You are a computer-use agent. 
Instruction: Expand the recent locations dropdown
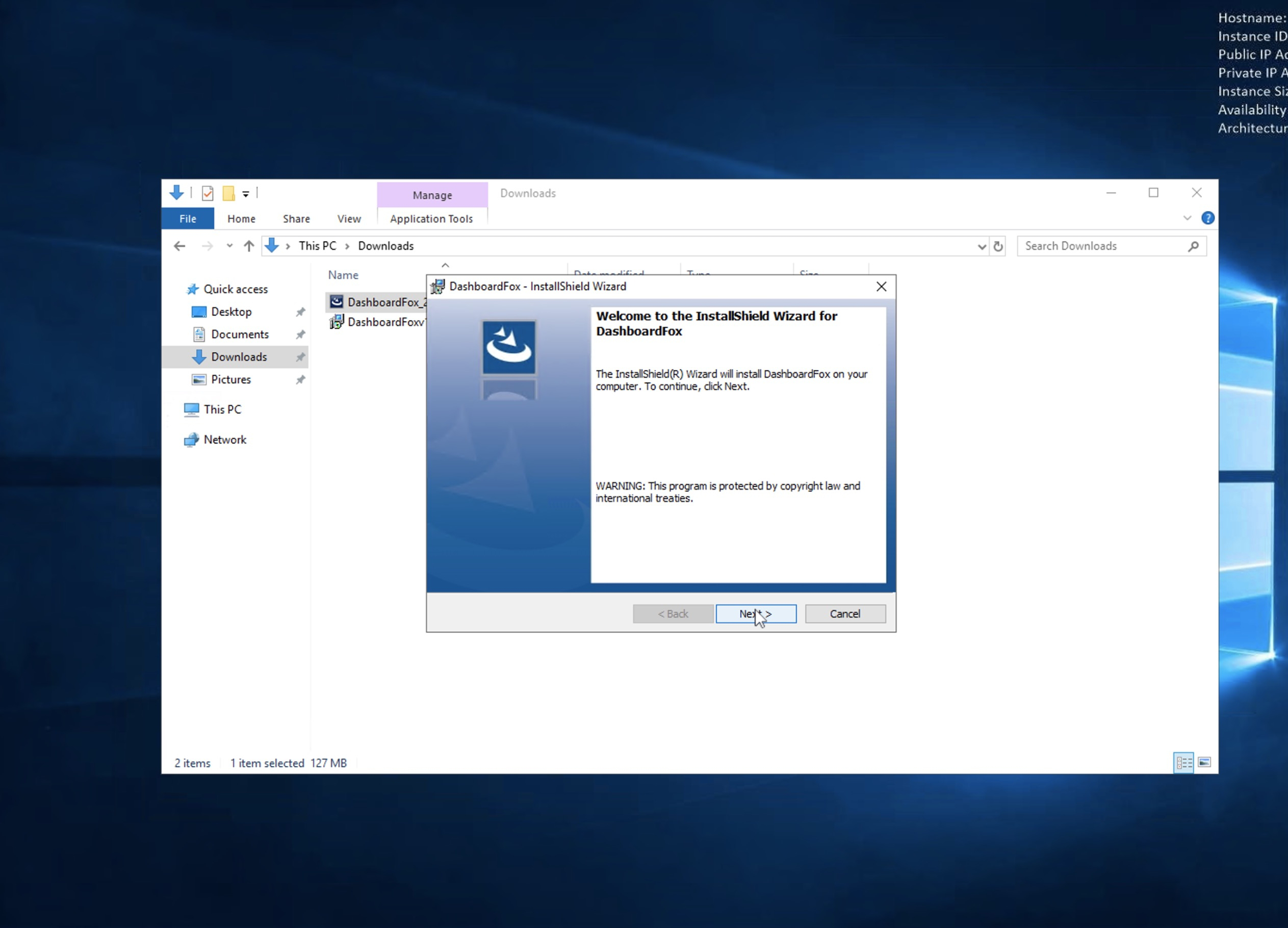[229, 246]
